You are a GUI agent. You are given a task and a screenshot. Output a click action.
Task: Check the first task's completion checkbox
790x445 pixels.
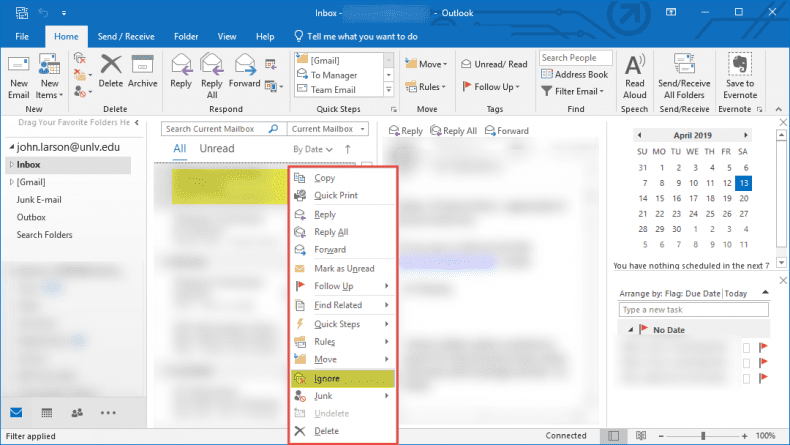(746, 347)
